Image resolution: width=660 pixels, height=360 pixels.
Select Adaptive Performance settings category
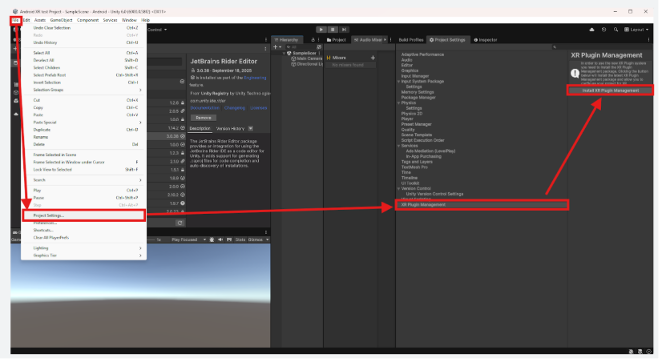(422, 55)
